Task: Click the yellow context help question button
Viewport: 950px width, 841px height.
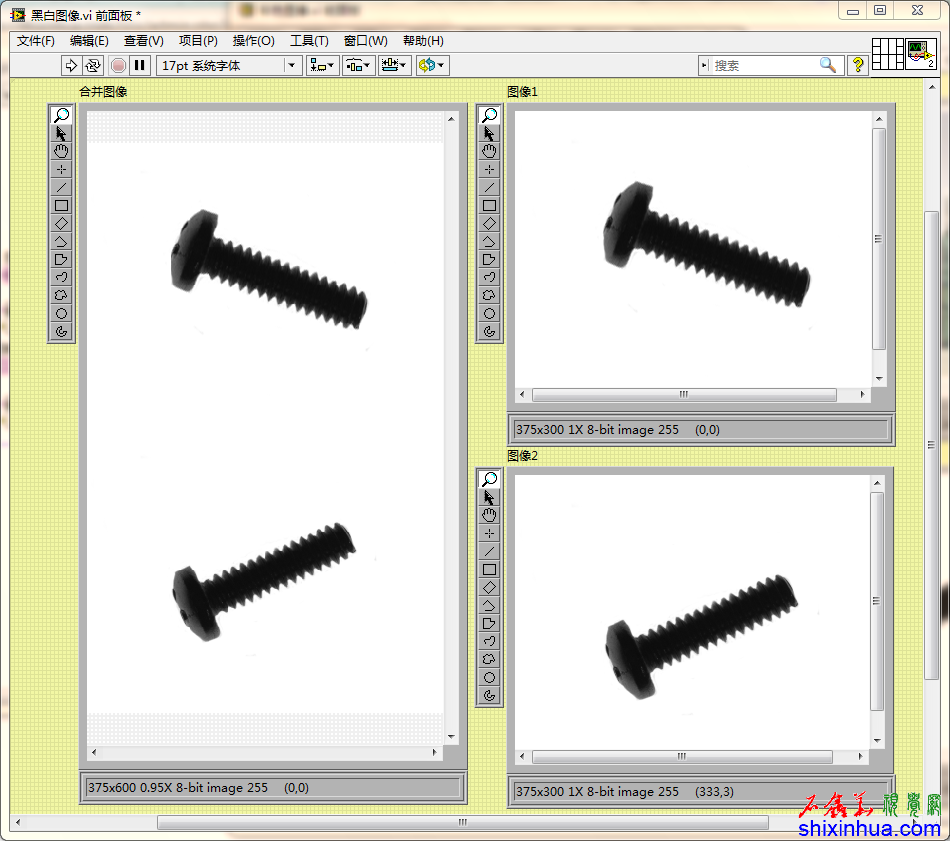Action: [x=857, y=65]
